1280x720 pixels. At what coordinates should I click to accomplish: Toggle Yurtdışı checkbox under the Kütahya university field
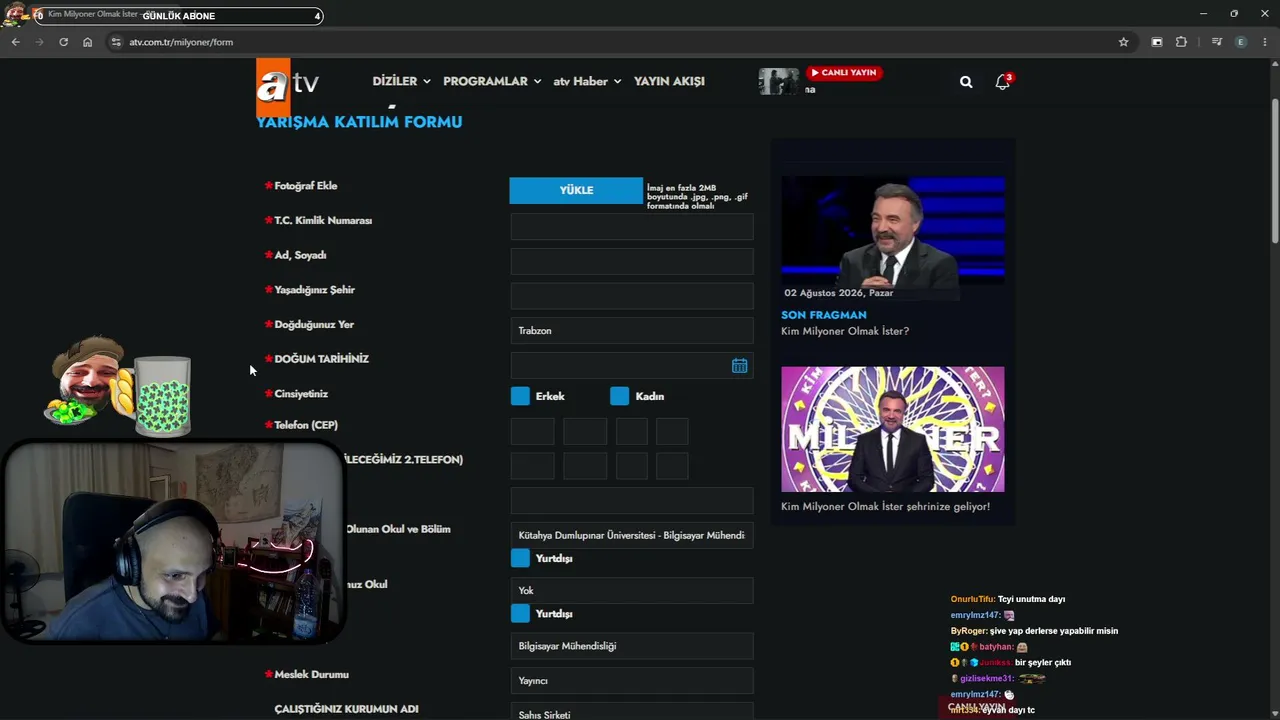(x=520, y=558)
